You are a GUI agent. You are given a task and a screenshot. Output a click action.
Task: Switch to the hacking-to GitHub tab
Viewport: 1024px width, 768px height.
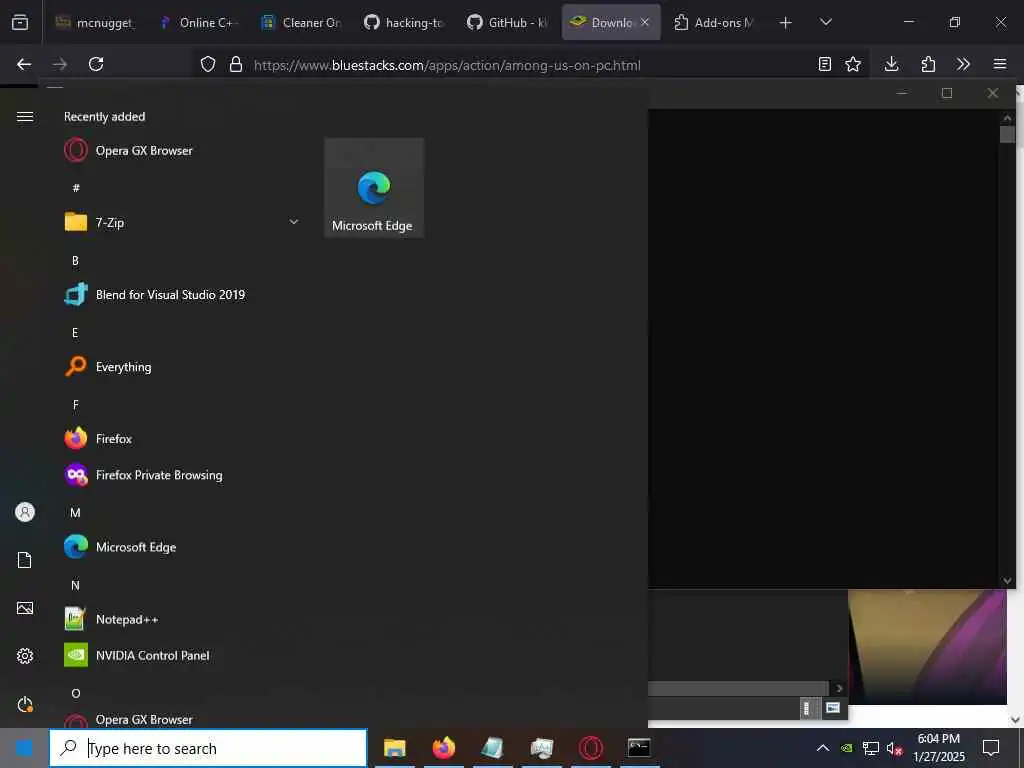pos(404,23)
